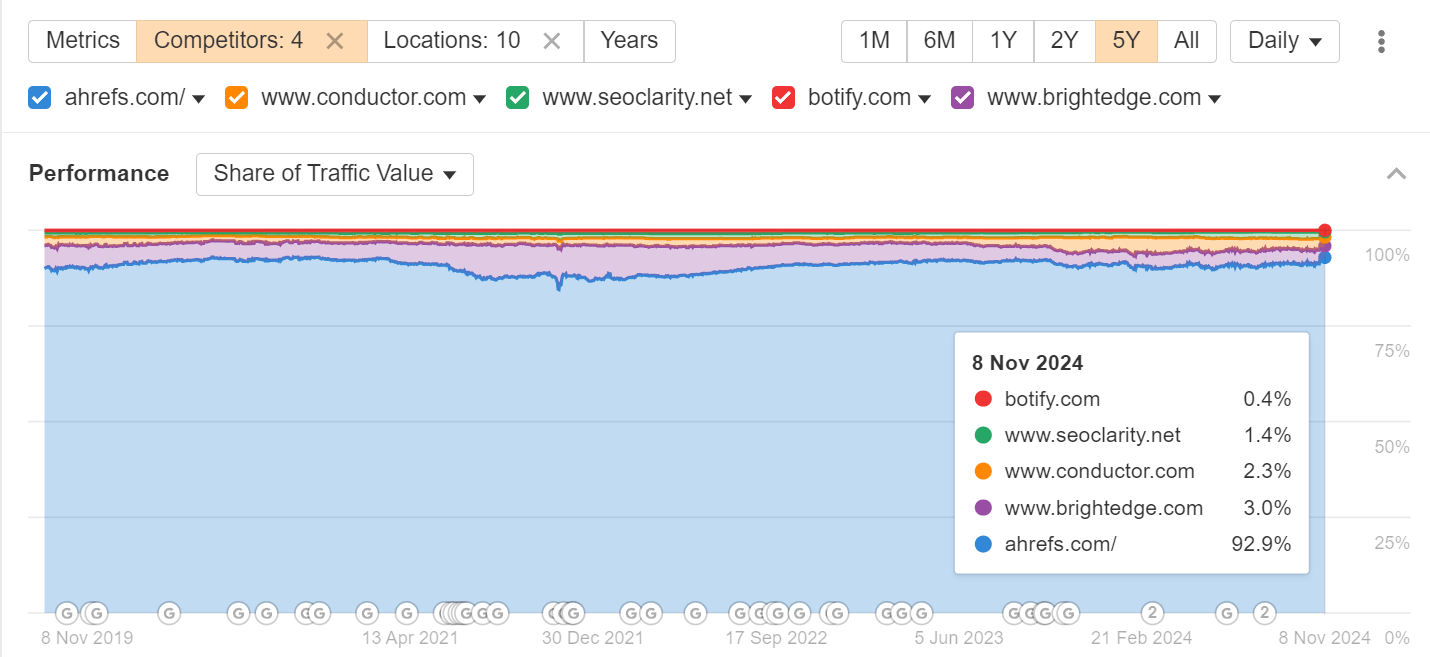Select the All time range
Screen dimensions: 1430x657
point(1186,41)
